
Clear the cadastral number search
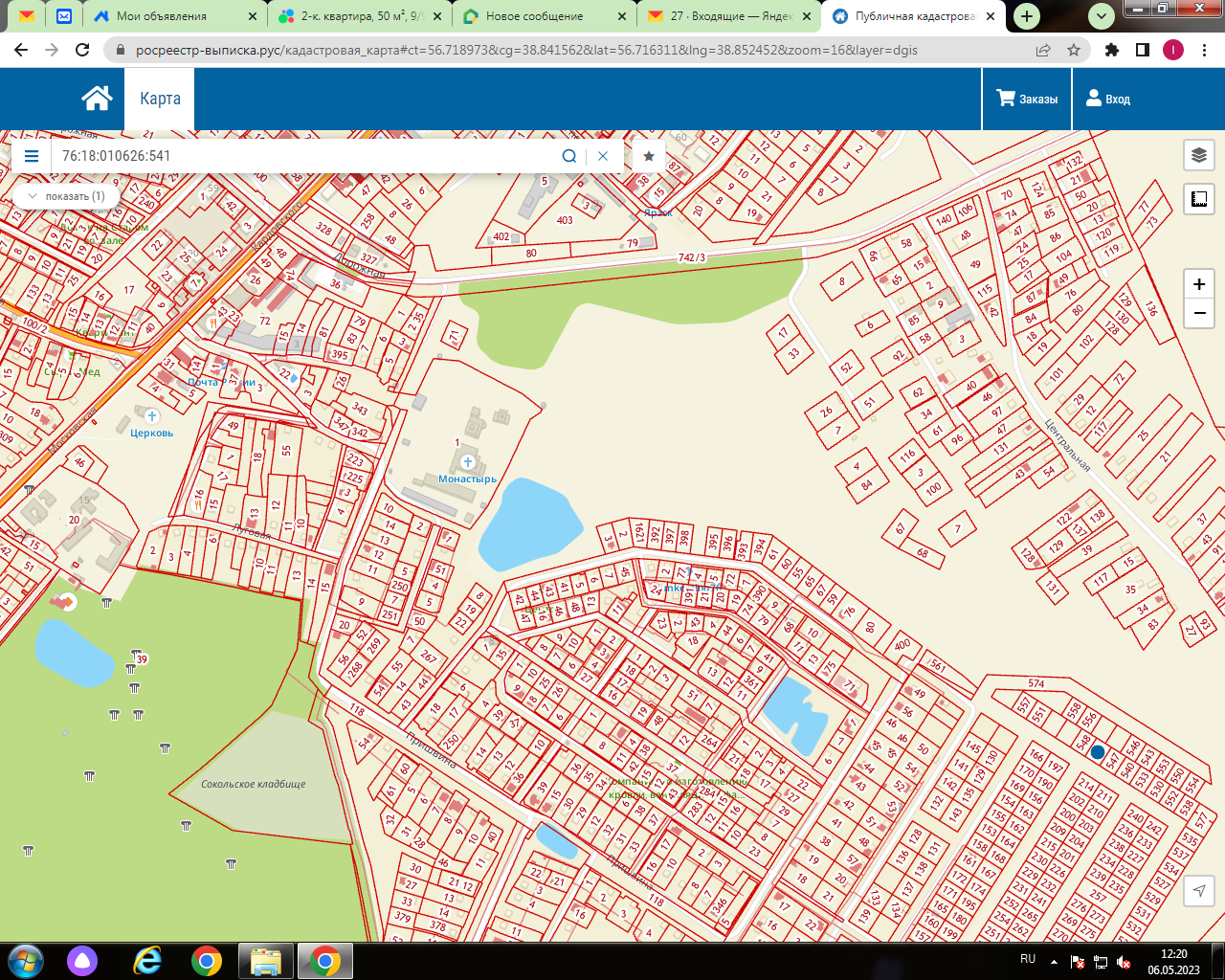pos(603,156)
